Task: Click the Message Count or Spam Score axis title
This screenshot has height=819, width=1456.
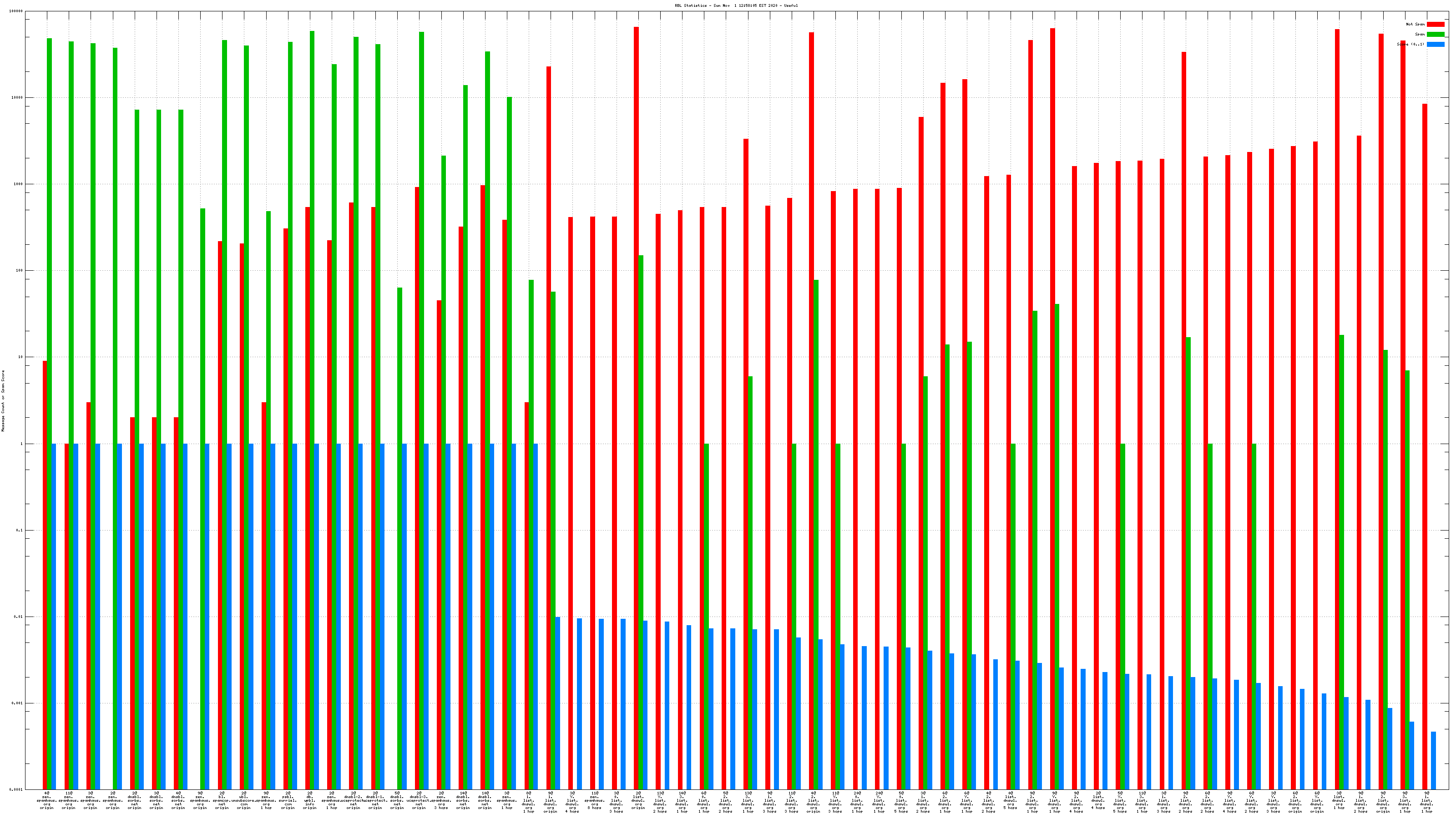Action: coord(3,401)
